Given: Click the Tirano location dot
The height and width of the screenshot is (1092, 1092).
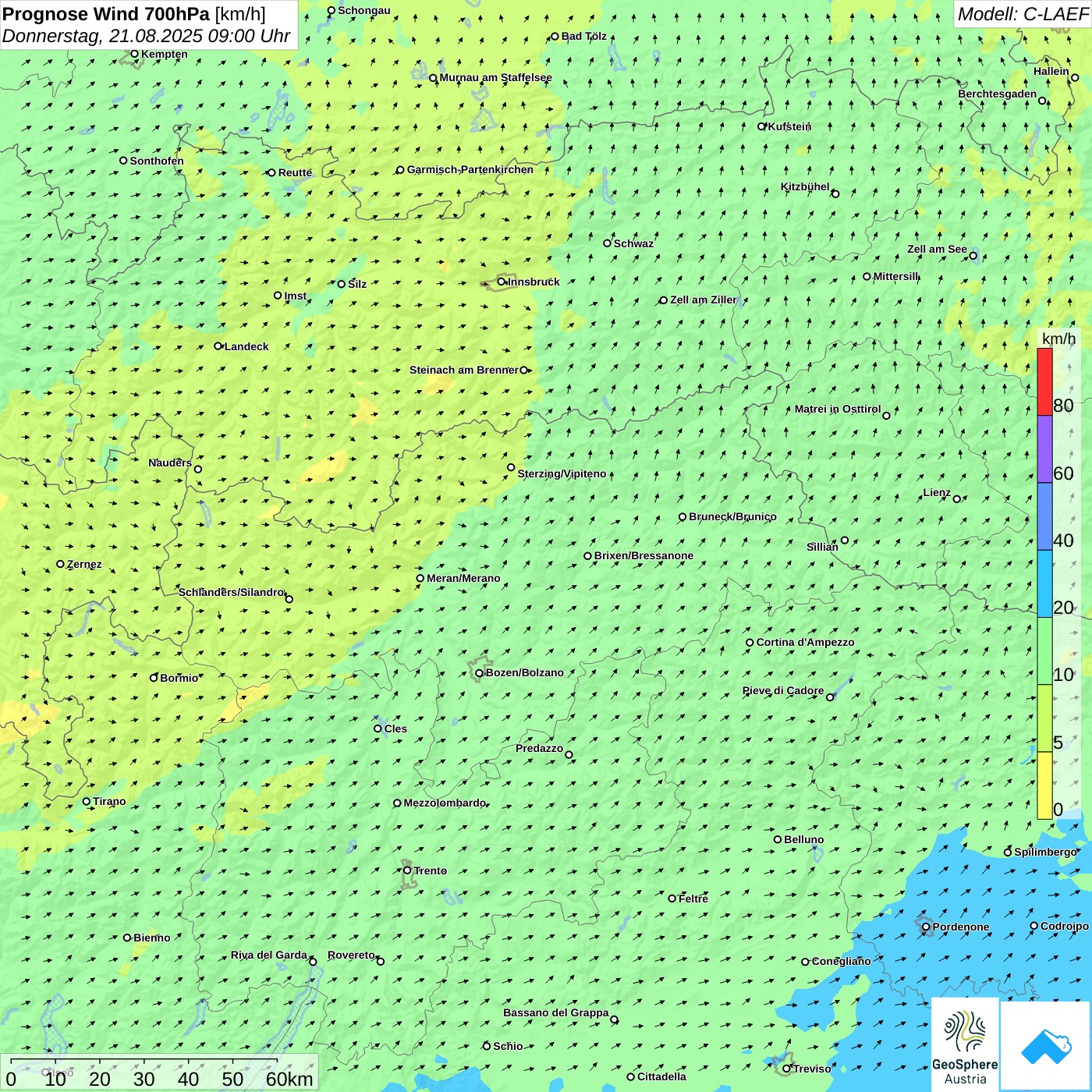Looking at the screenshot, I should pyautogui.click(x=87, y=802).
